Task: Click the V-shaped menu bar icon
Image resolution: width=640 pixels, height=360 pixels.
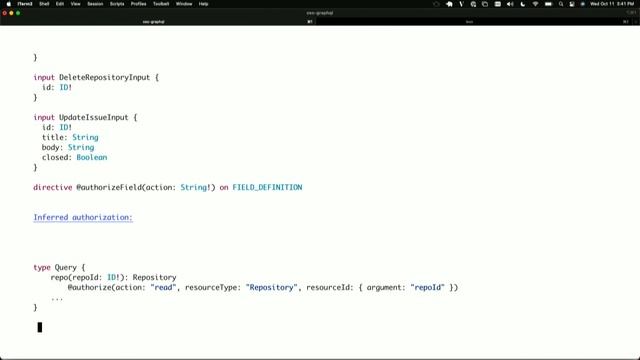Action: 461,4
